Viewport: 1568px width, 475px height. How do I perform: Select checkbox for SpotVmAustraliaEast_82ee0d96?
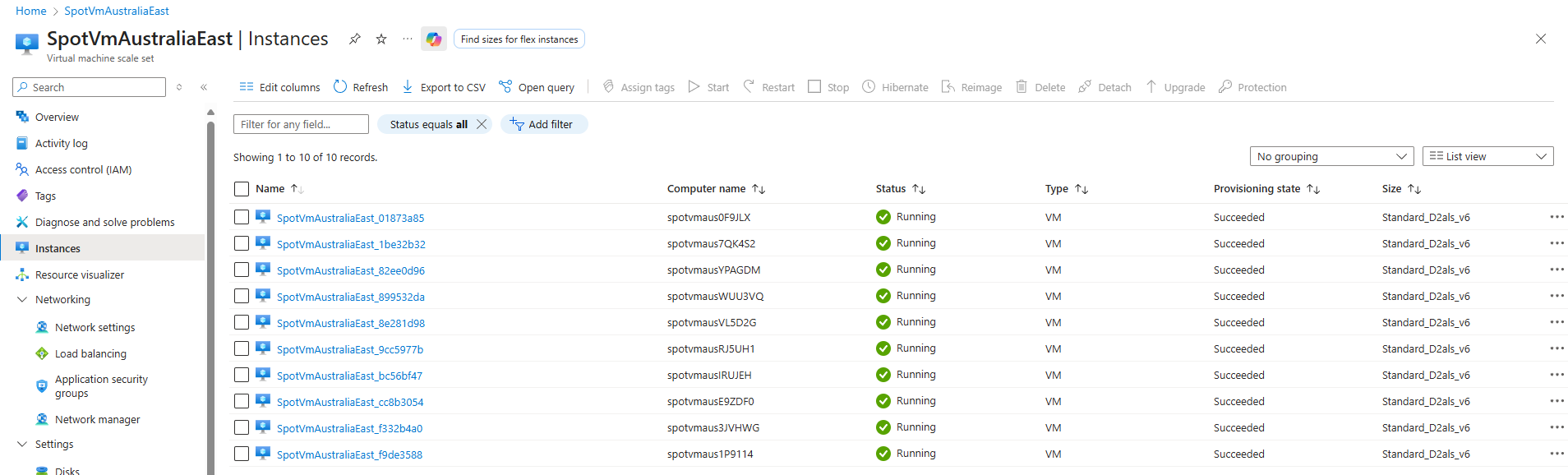[x=242, y=270]
